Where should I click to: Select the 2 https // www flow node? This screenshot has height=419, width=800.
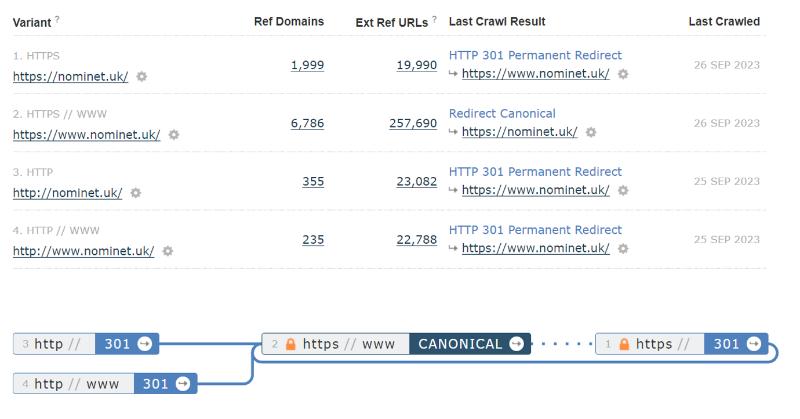pos(335,344)
